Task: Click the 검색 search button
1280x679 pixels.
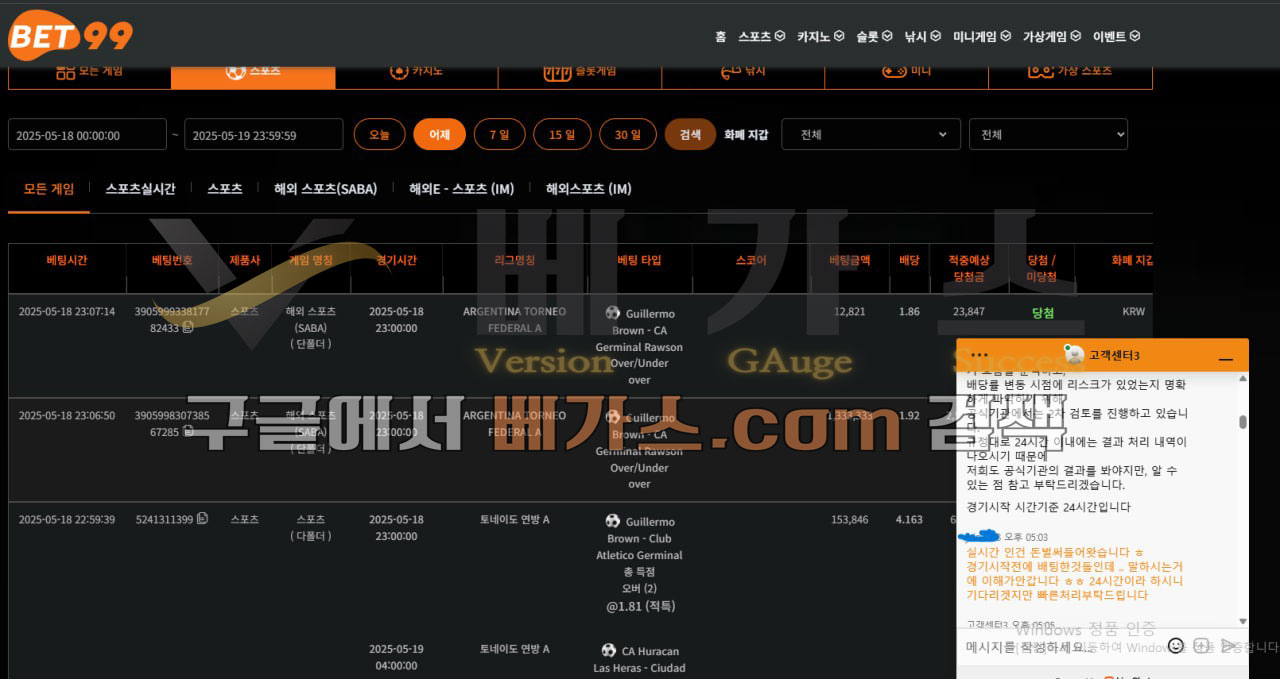Action: tap(690, 134)
